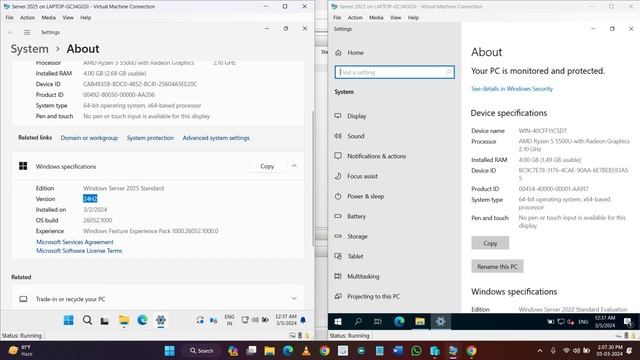
Task: Collapse the Windows specifications section
Action: pos(294,166)
